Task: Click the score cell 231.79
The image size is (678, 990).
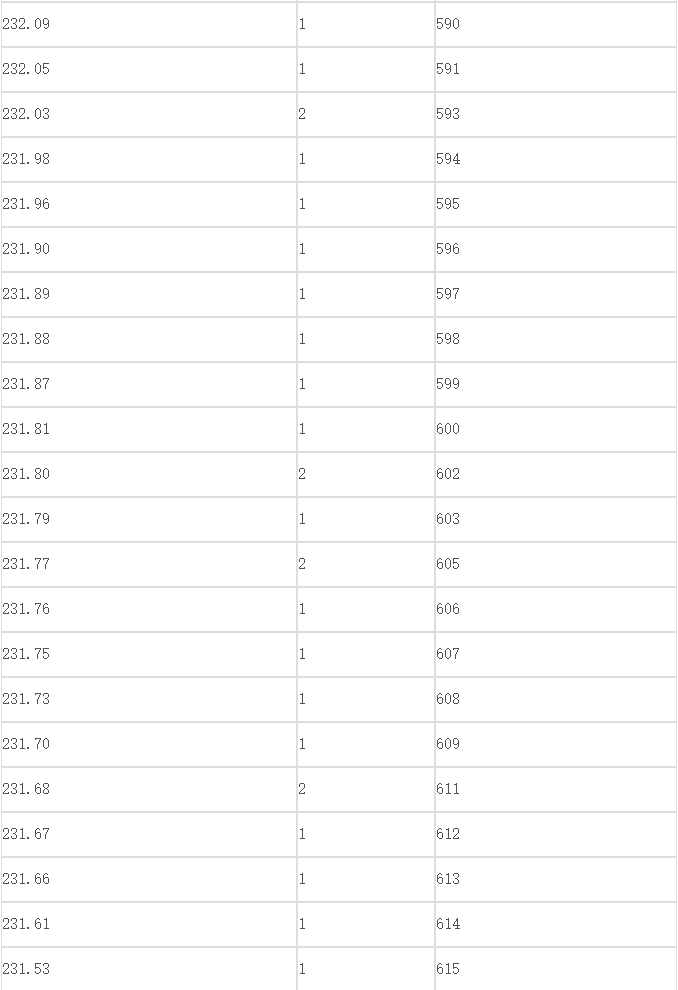Action: [x=149, y=520]
